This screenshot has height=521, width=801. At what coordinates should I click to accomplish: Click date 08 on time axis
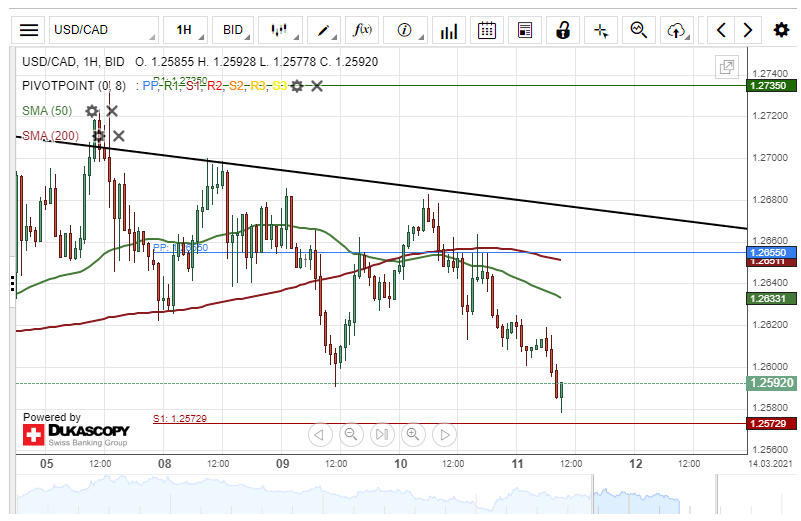pyautogui.click(x=164, y=464)
